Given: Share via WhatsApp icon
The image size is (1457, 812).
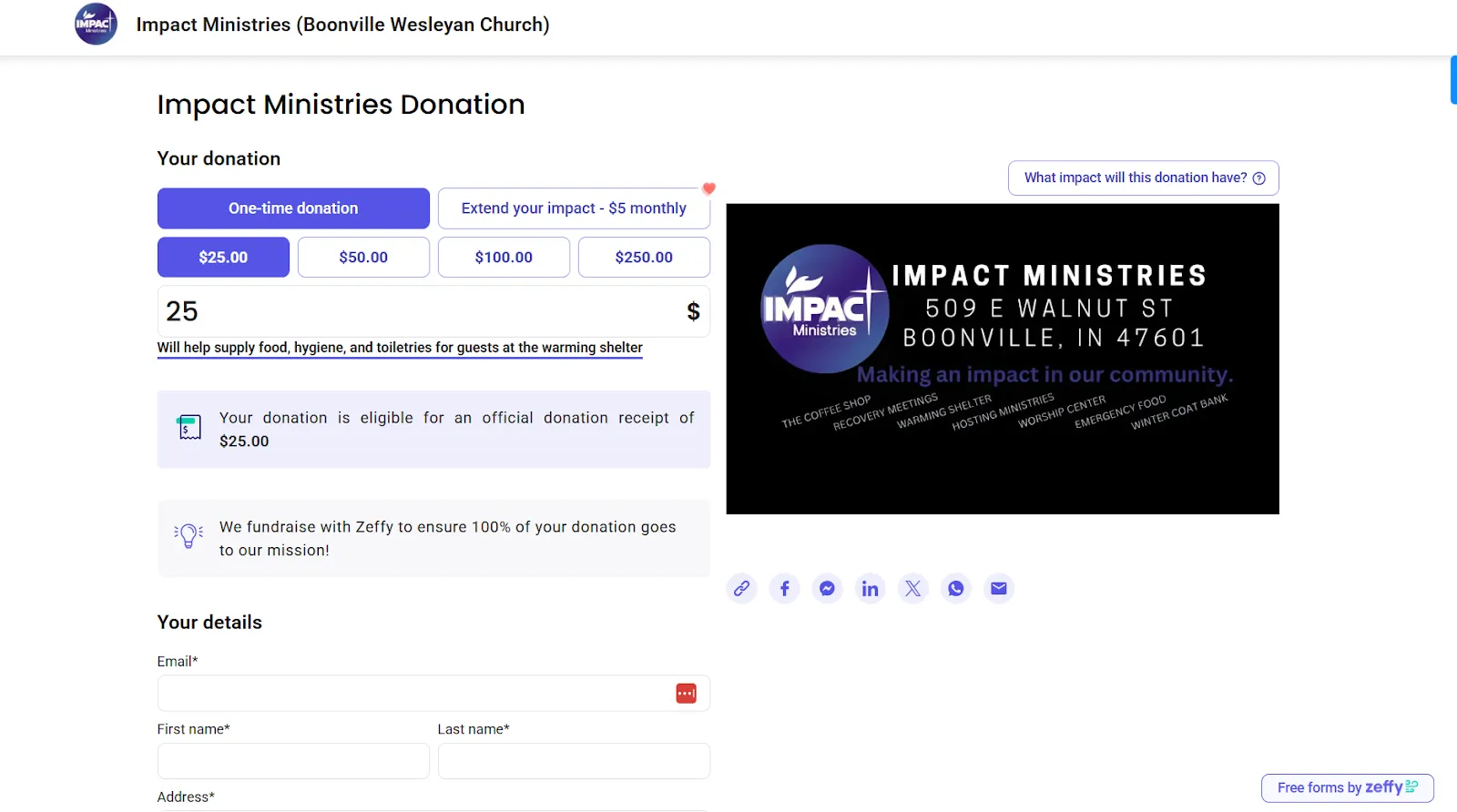Looking at the screenshot, I should pyautogui.click(x=956, y=588).
